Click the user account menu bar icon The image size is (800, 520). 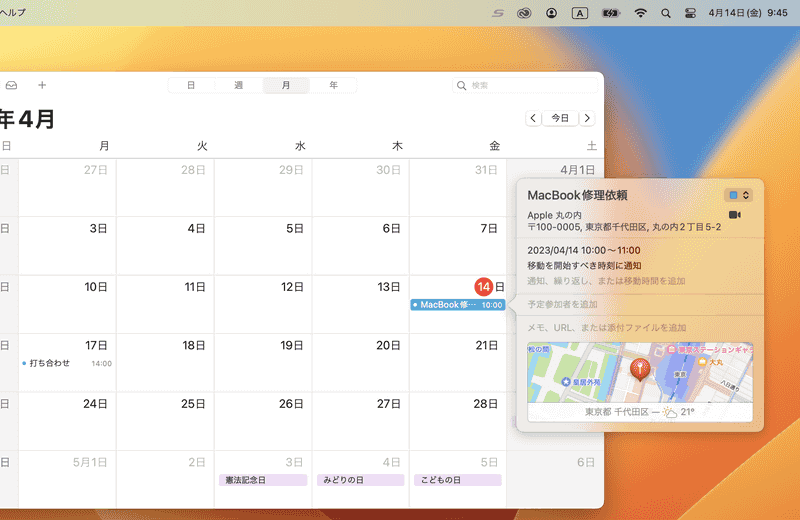(552, 13)
